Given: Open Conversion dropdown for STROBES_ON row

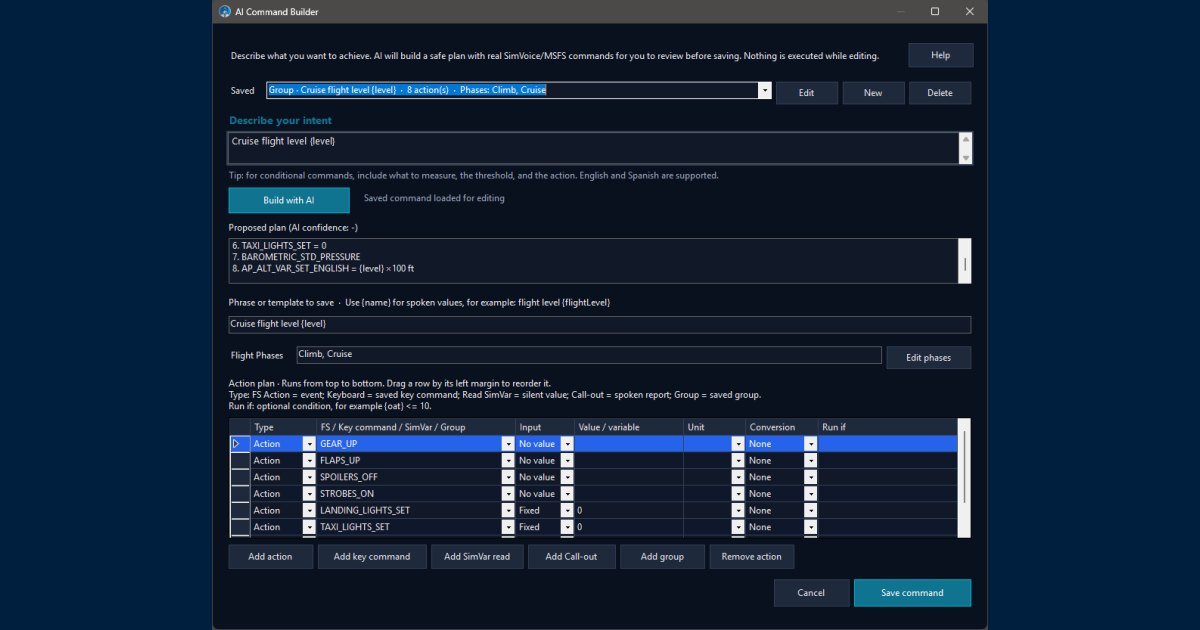Looking at the screenshot, I should (811, 494).
